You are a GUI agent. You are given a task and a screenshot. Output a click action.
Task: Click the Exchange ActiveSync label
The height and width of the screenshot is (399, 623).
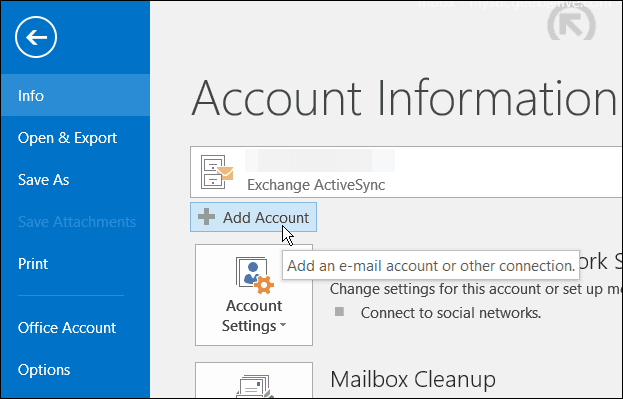(x=316, y=185)
